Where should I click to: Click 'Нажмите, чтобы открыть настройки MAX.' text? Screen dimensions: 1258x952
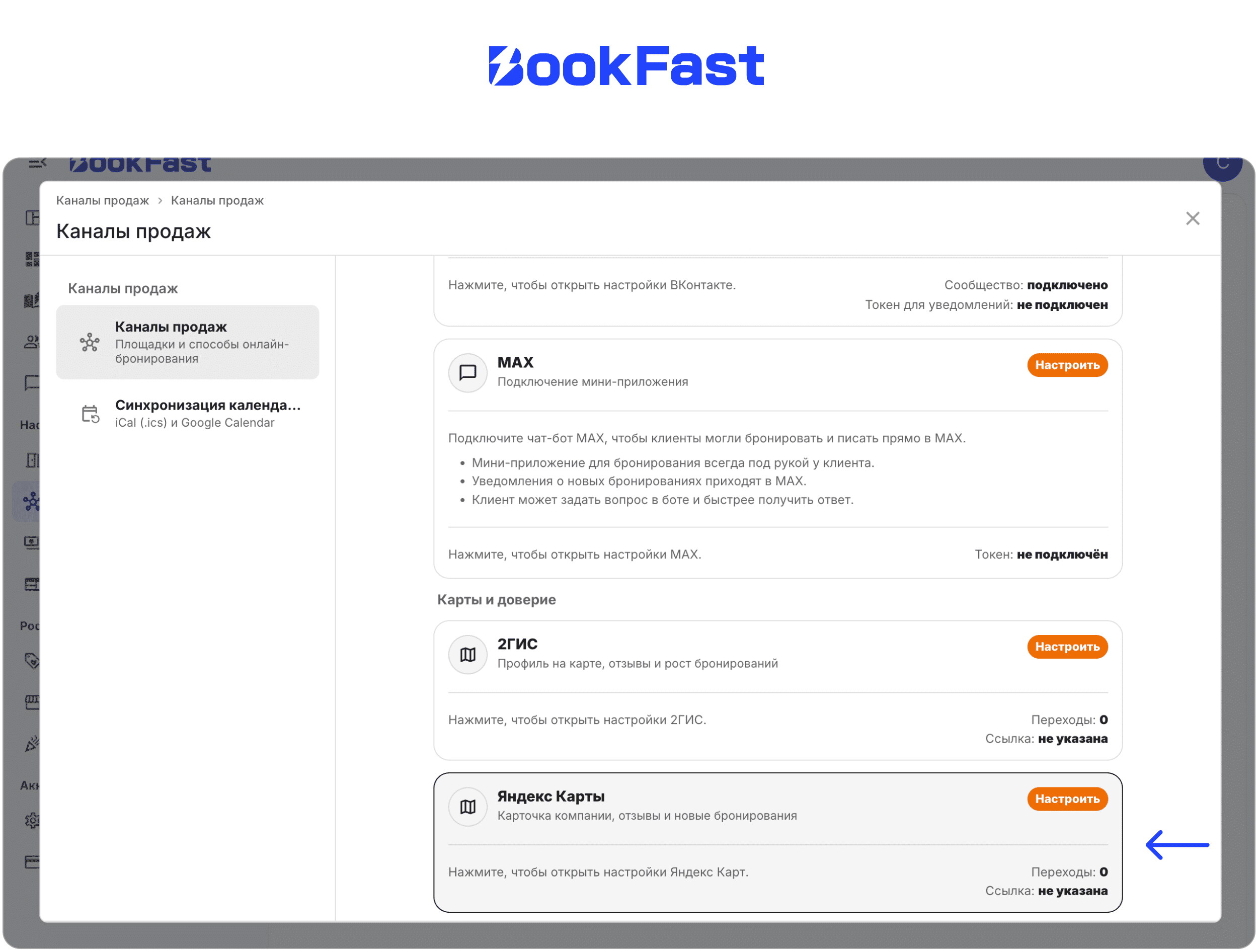575,554
